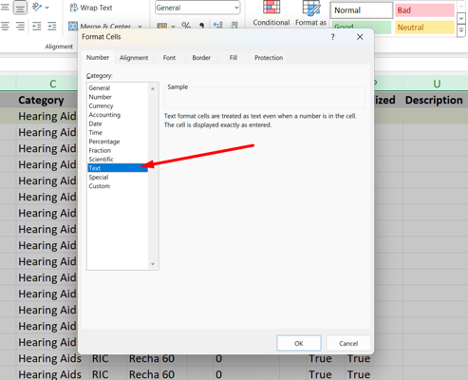The width and height of the screenshot is (468, 380).
Task: Click the Middle Align icon in ribbon
Action: point(20,7)
